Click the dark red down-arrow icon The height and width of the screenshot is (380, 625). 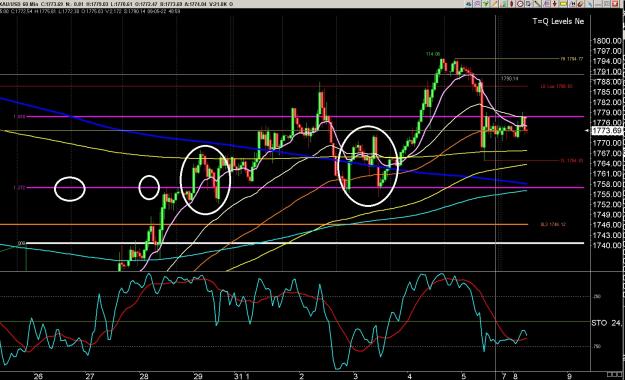[x=554, y=4]
